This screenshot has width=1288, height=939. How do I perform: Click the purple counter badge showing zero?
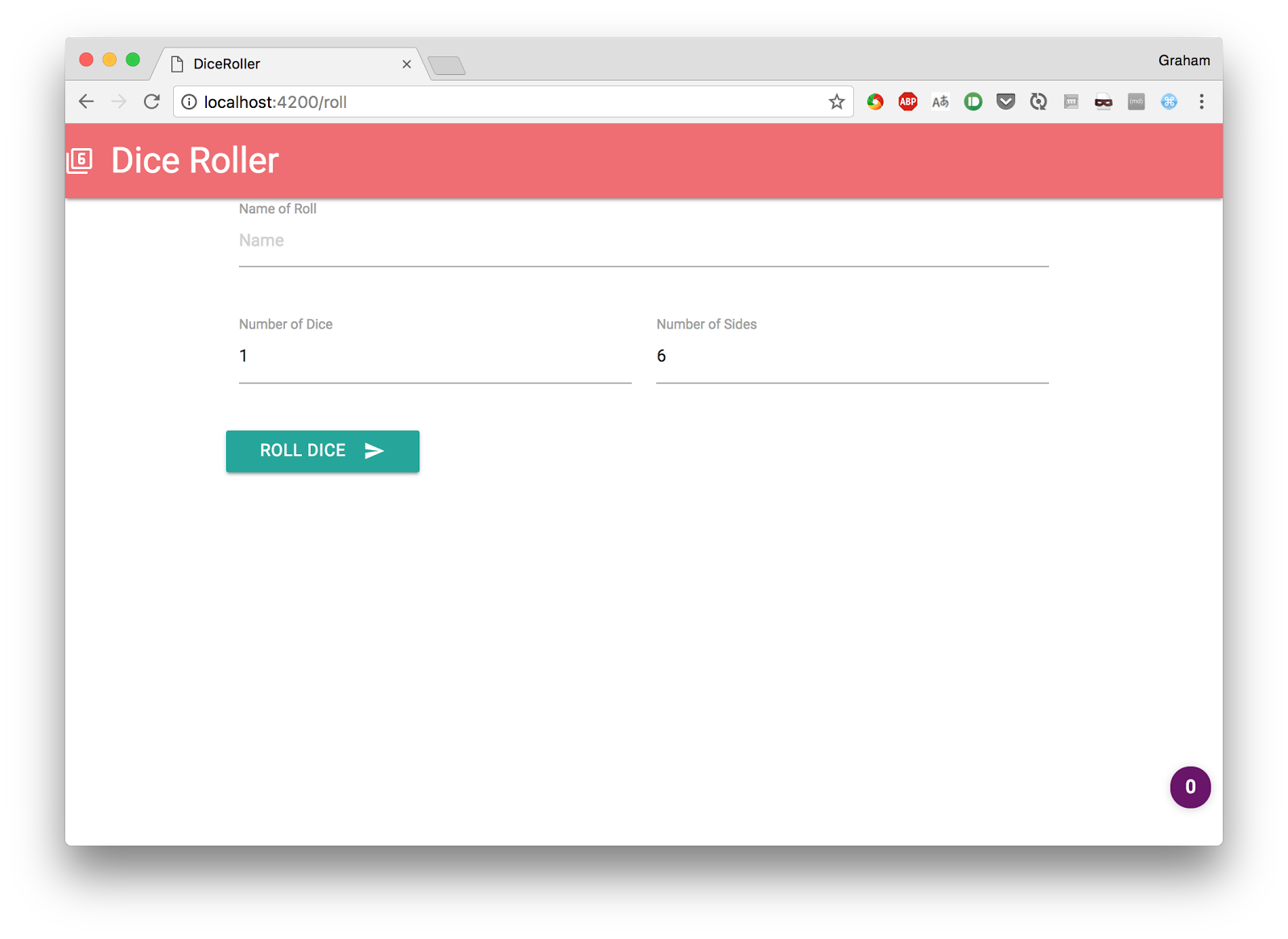(x=1190, y=788)
